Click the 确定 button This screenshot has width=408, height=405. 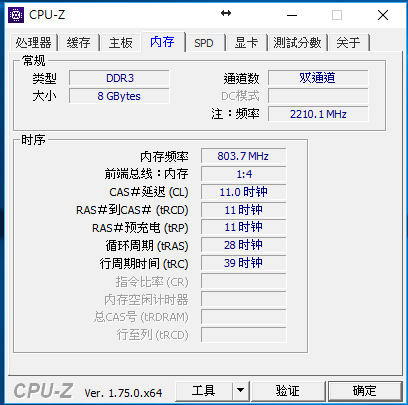click(x=365, y=391)
